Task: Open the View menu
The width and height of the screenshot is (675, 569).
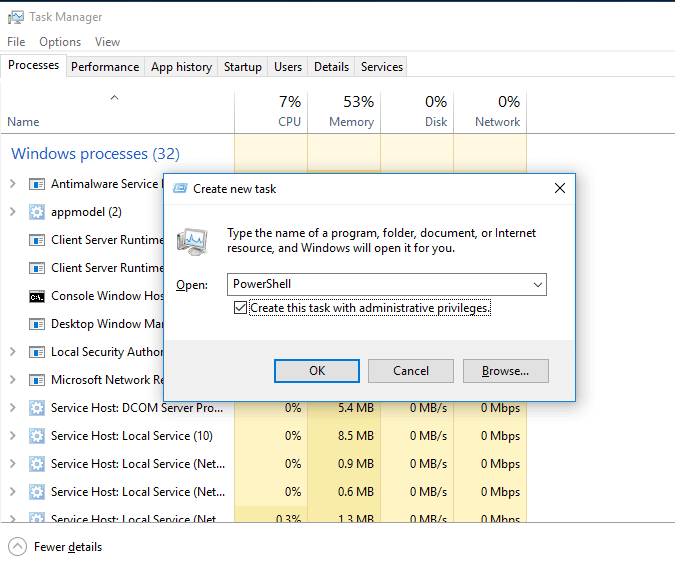Action: (107, 42)
